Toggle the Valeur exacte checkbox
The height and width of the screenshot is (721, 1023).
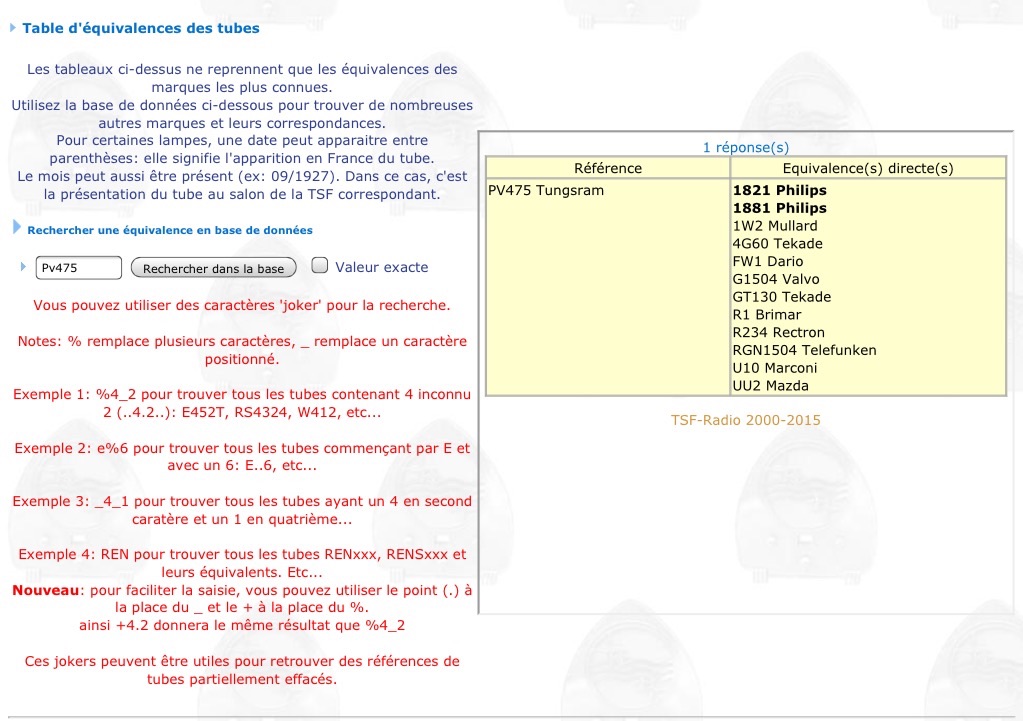click(320, 265)
